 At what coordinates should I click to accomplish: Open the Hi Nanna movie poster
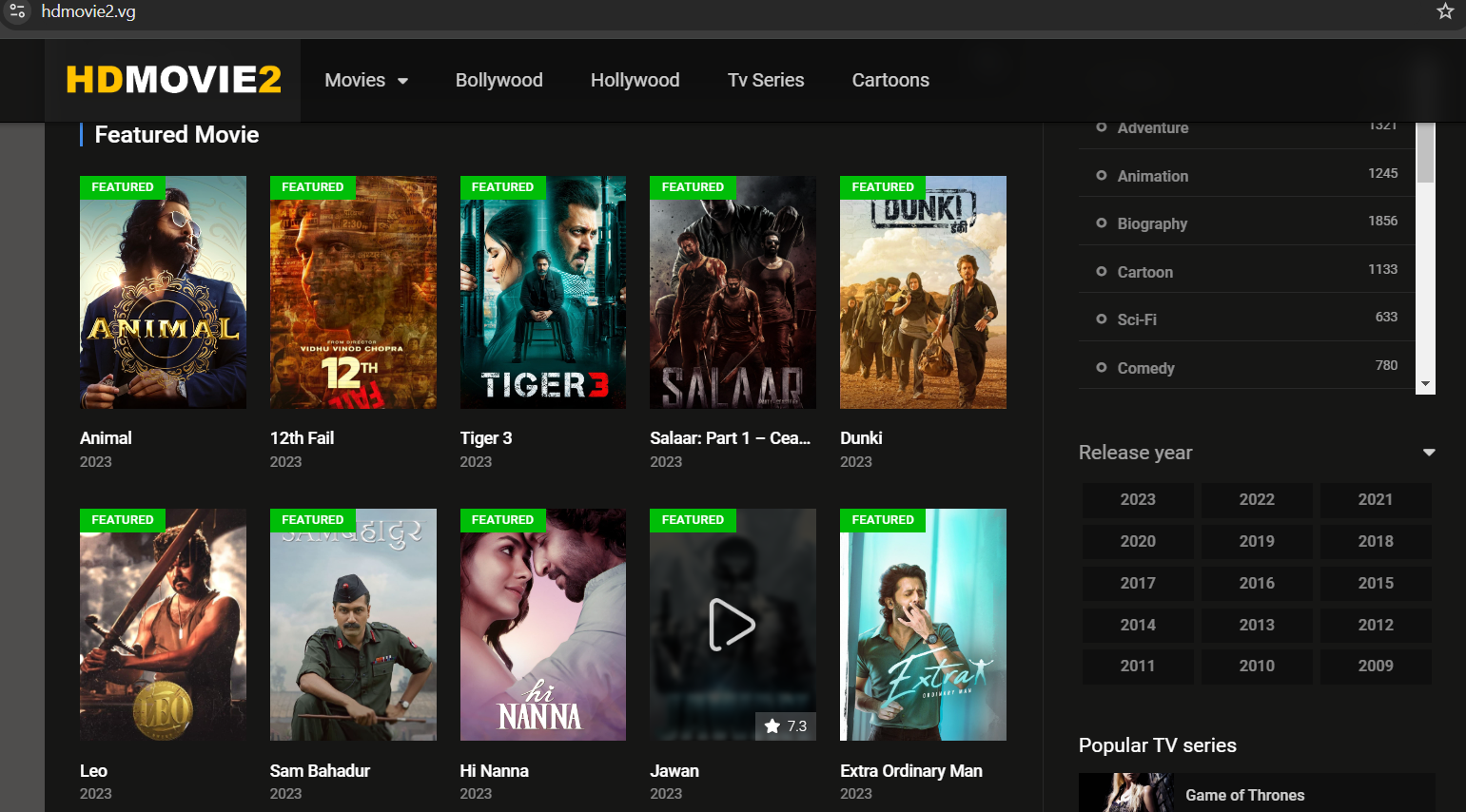tap(543, 625)
